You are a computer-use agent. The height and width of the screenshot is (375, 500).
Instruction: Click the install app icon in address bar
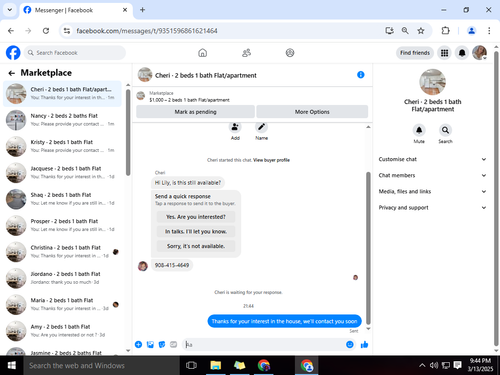pyautogui.click(x=389, y=31)
